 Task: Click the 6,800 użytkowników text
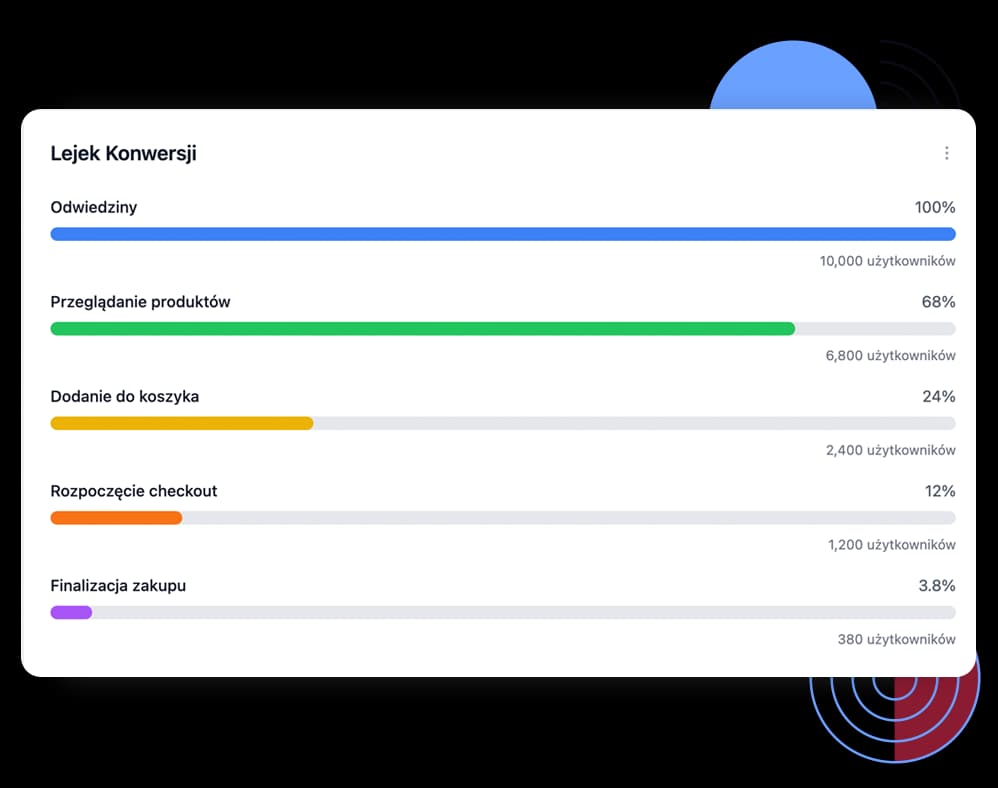(x=890, y=356)
